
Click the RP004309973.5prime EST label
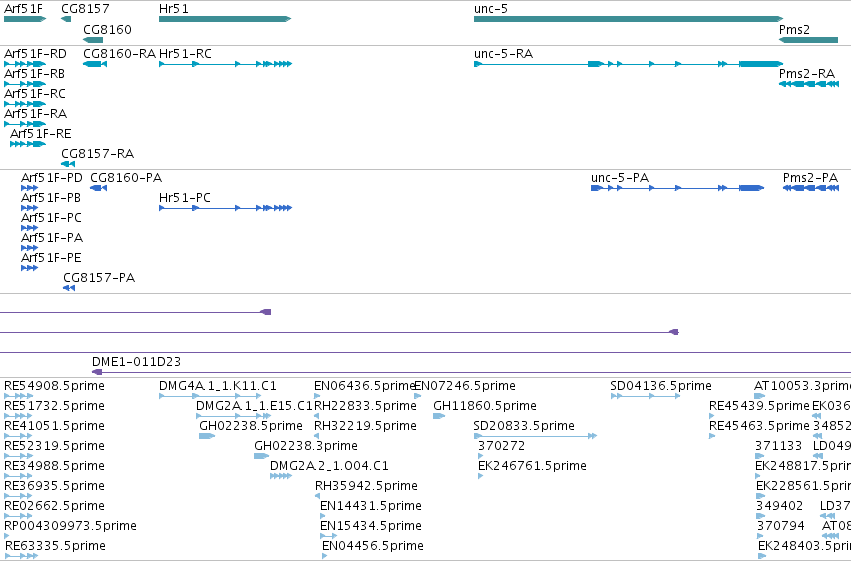click(70, 526)
